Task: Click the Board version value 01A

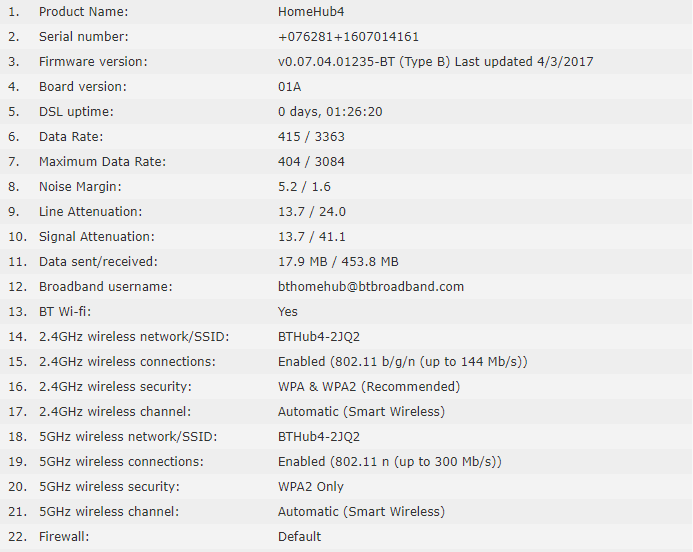Action: 288,87
